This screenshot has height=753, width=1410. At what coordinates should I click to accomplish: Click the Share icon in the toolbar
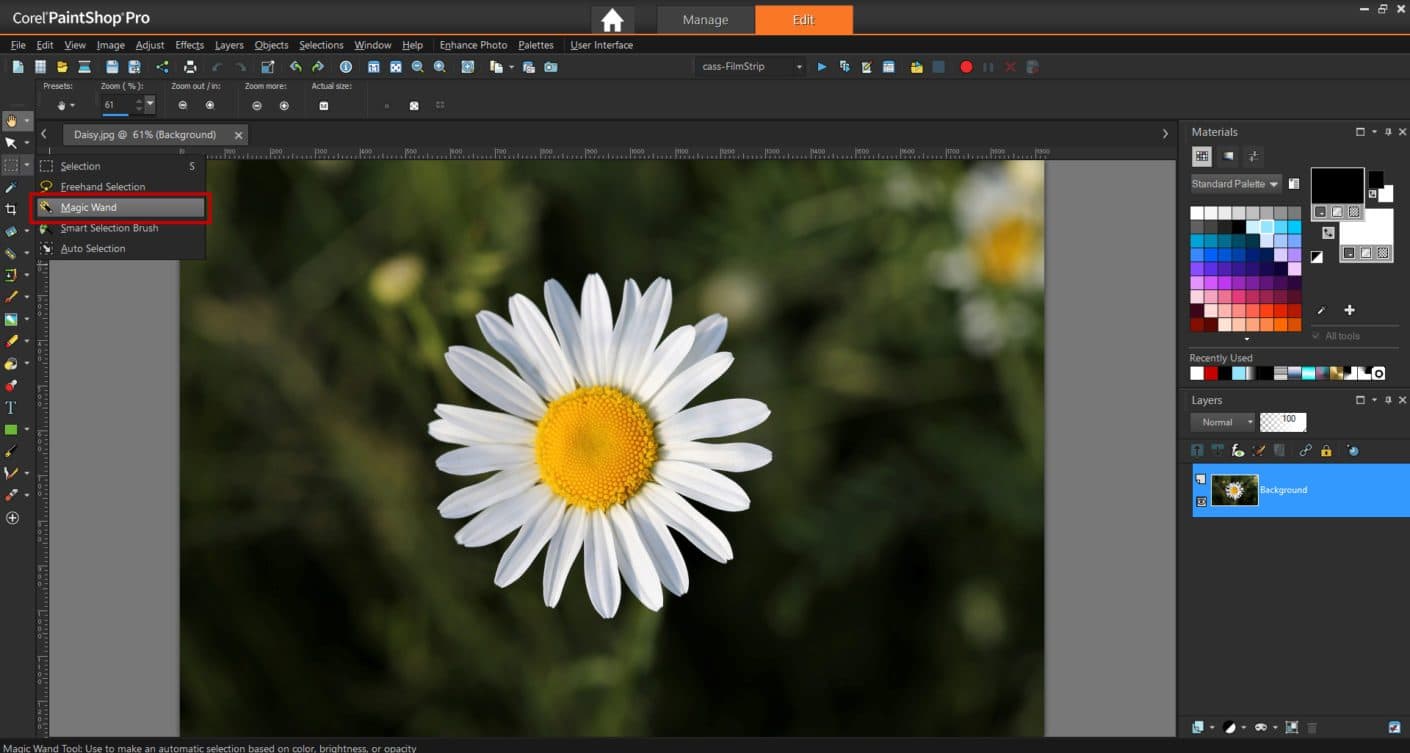pyautogui.click(x=162, y=67)
